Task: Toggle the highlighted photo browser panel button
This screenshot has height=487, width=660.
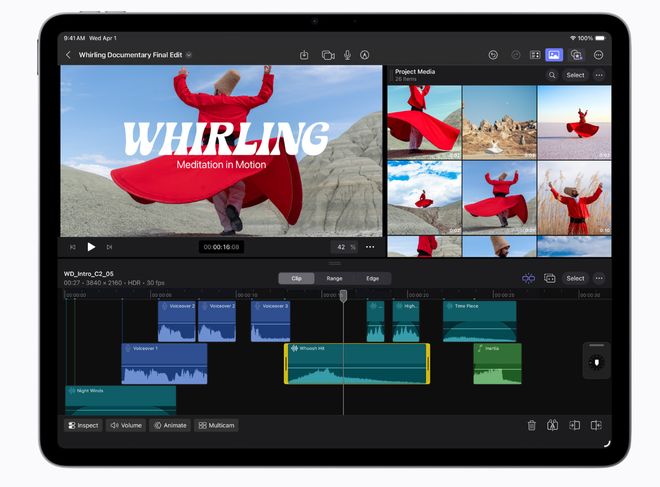Action: pos(554,55)
